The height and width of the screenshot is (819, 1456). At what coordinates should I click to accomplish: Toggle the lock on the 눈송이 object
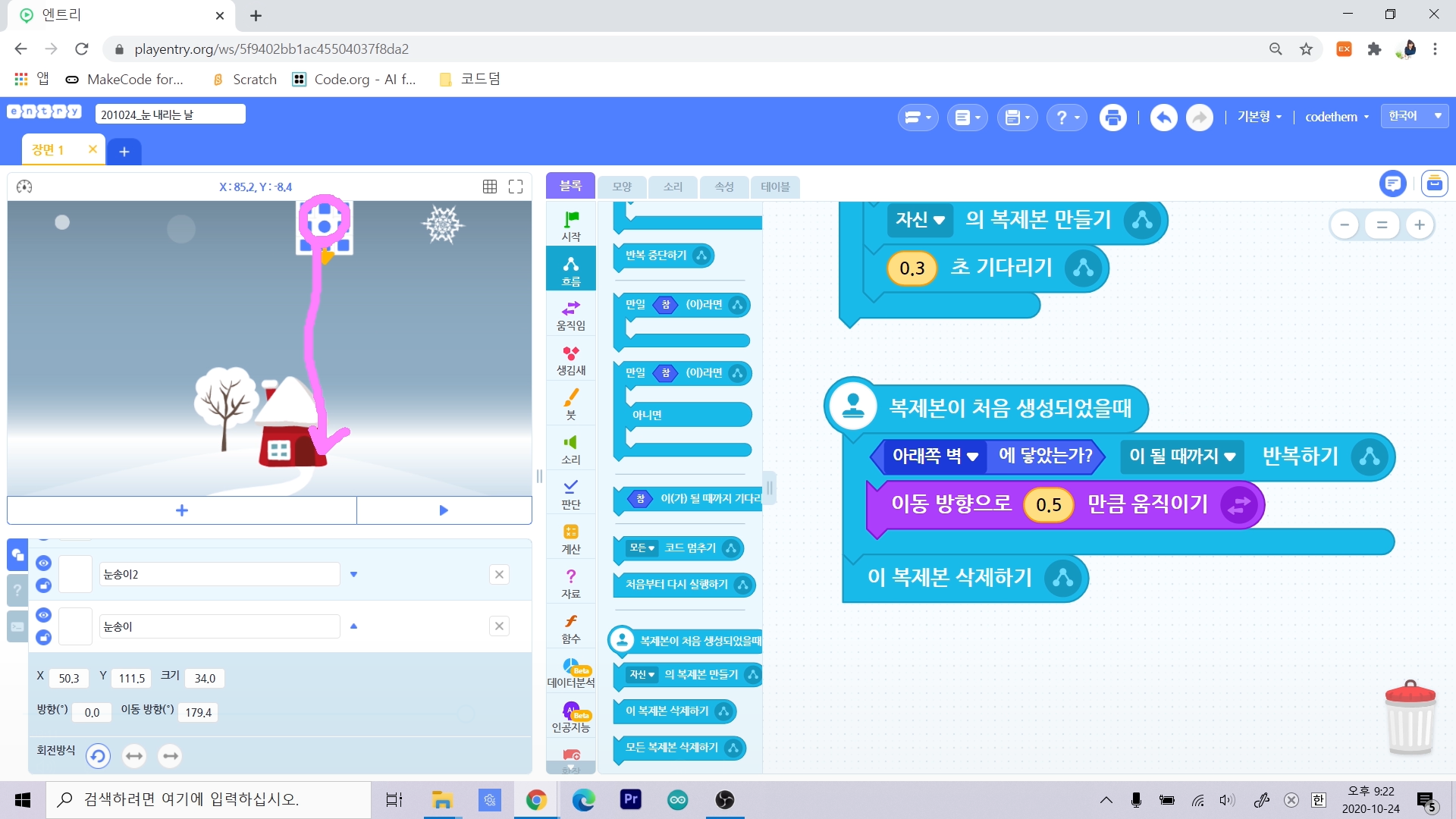[x=43, y=637]
